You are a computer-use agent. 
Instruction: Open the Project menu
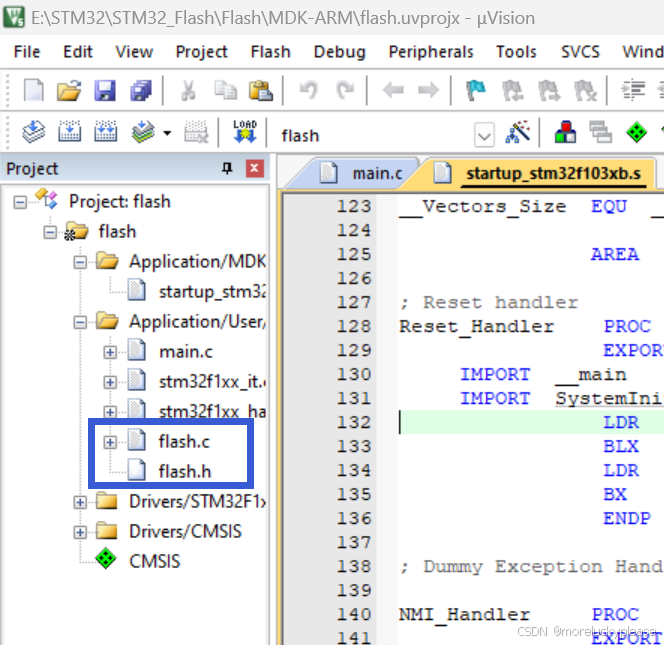[x=202, y=52]
